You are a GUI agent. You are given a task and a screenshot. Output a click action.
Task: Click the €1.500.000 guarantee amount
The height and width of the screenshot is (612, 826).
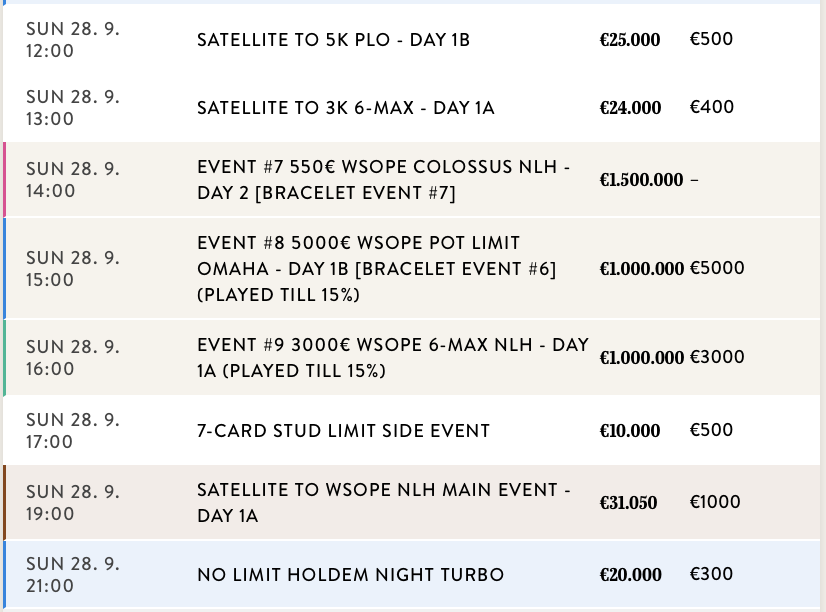[641, 180]
